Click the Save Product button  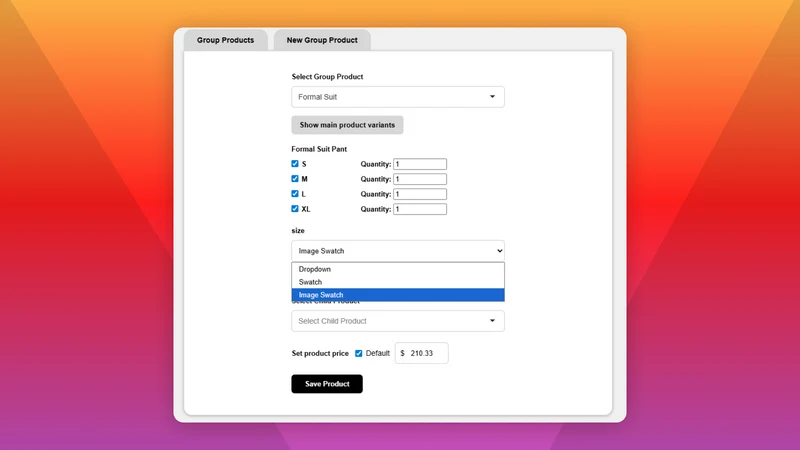pyautogui.click(x=327, y=384)
